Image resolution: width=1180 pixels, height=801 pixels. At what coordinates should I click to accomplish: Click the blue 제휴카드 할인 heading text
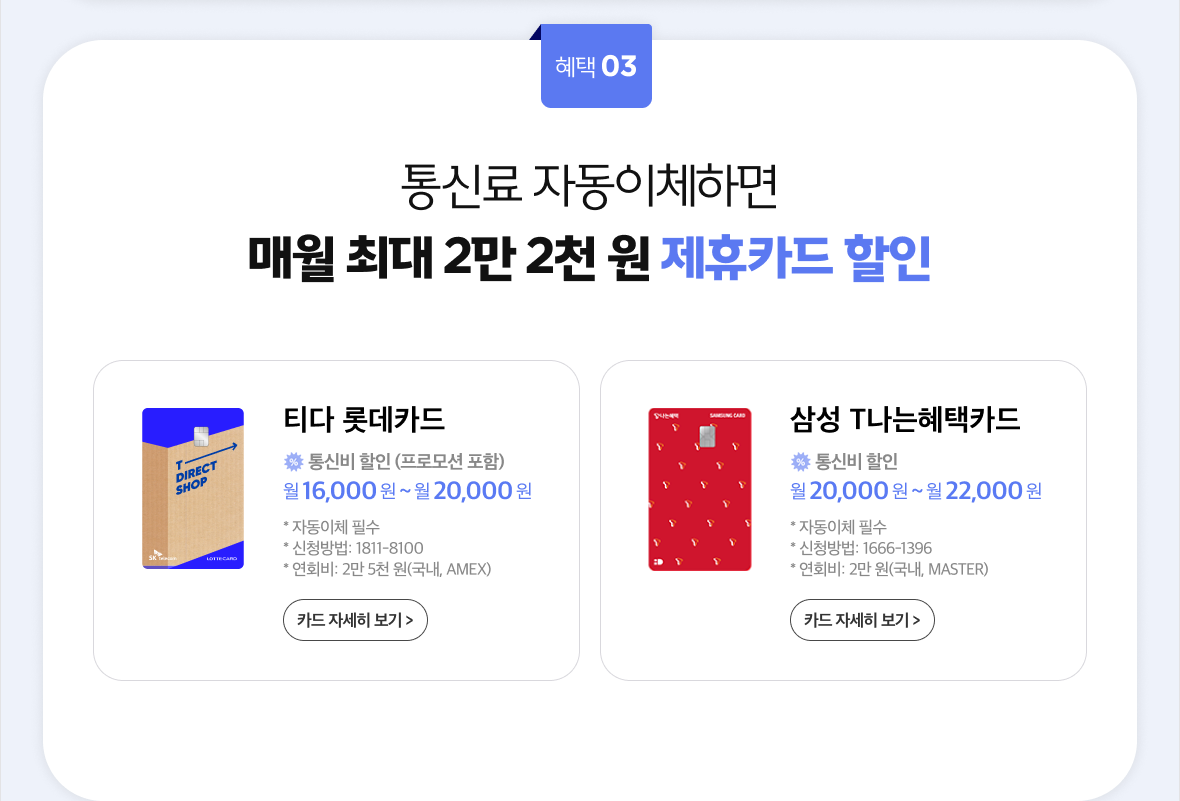pyautogui.click(x=796, y=258)
